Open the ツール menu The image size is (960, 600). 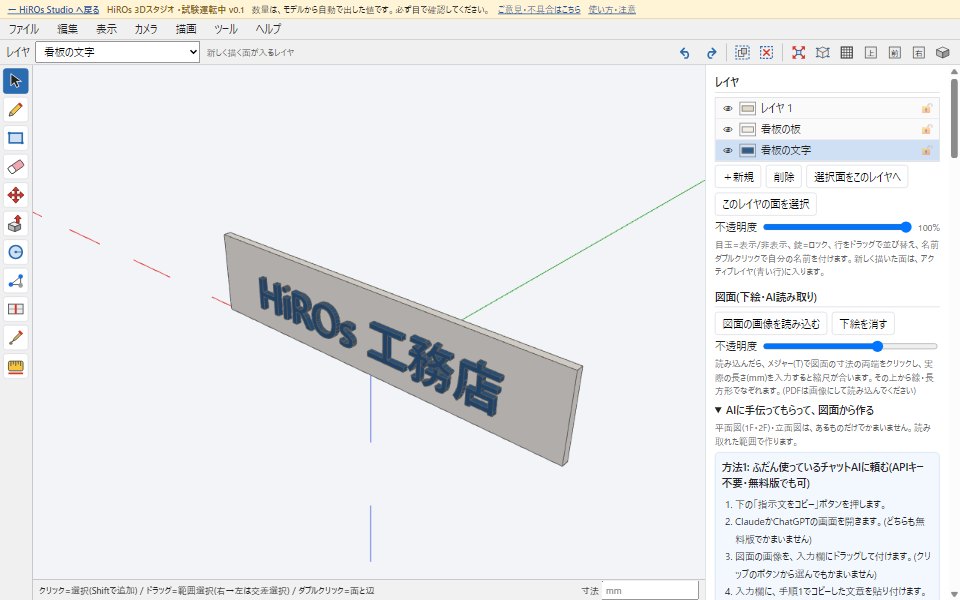pos(226,29)
